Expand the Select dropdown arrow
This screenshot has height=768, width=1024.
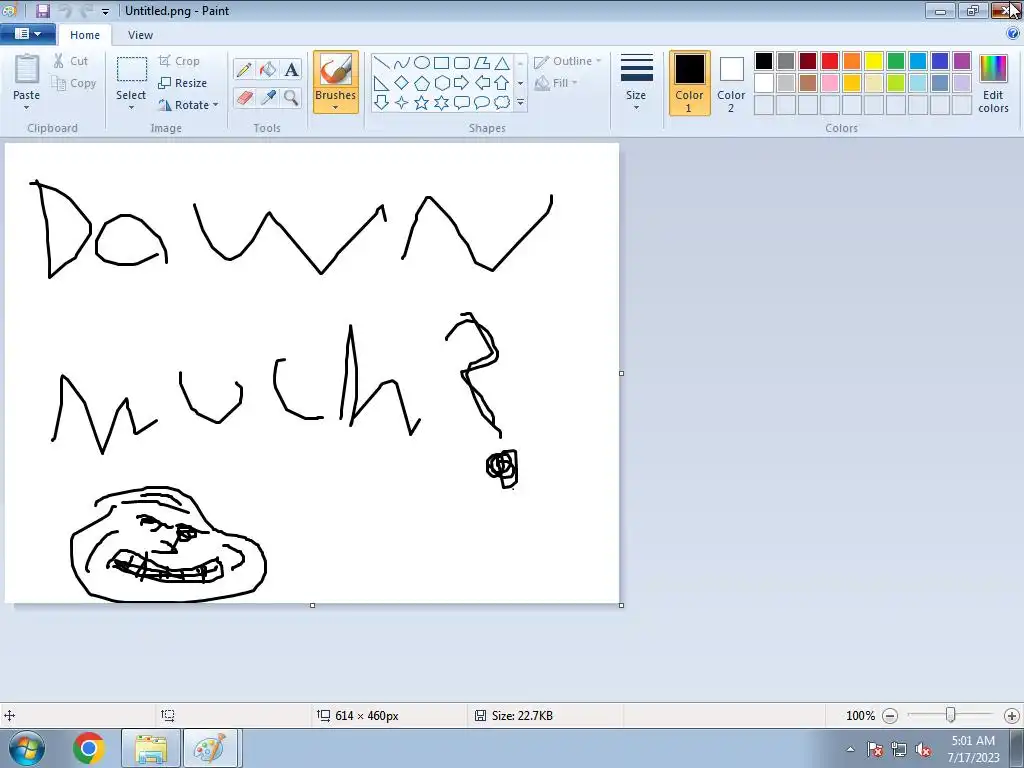pyautogui.click(x=131, y=108)
